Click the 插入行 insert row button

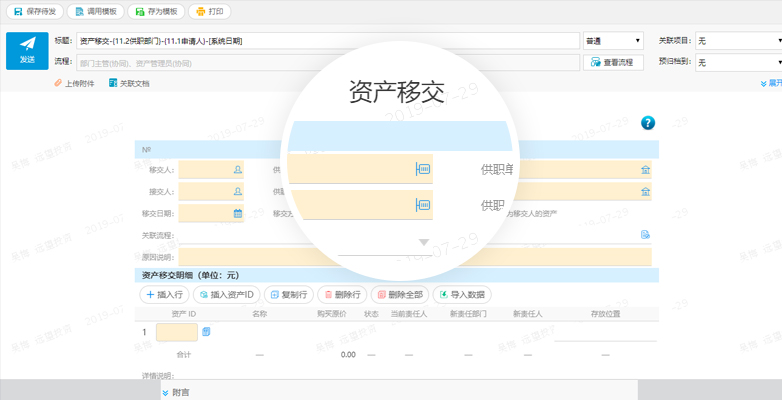163,295
